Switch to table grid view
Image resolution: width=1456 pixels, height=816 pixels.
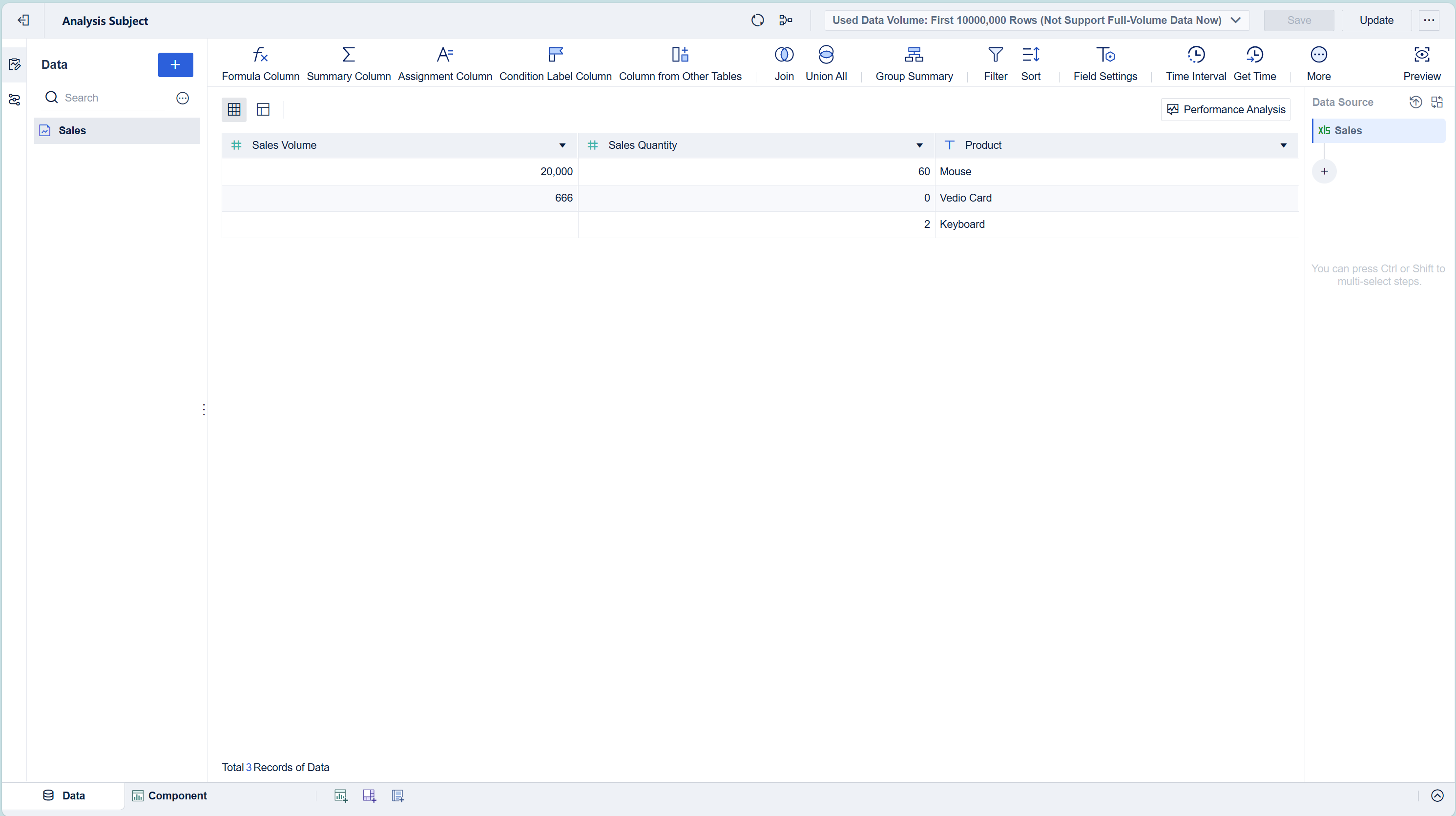pos(234,109)
